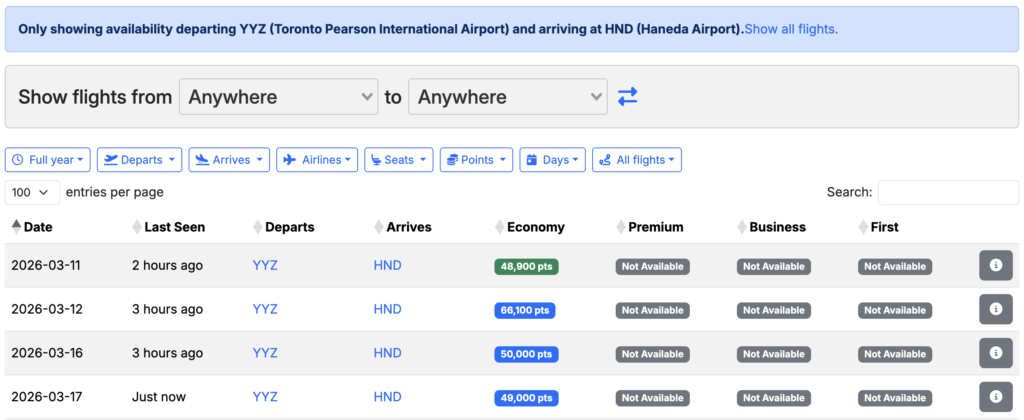Sort table by Date column arrow

(x=17, y=227)
